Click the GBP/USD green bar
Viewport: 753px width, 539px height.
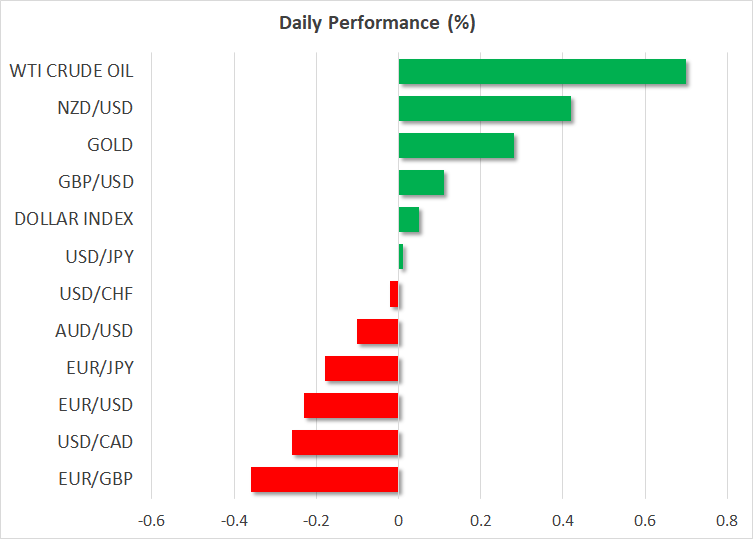coord(421,183)
